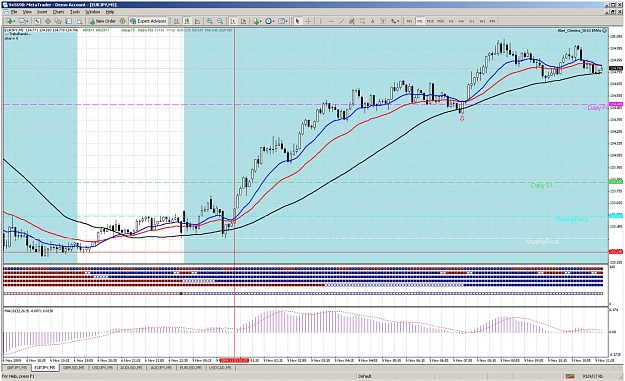
Task: Click the New Order button
Action: [102, 21]
